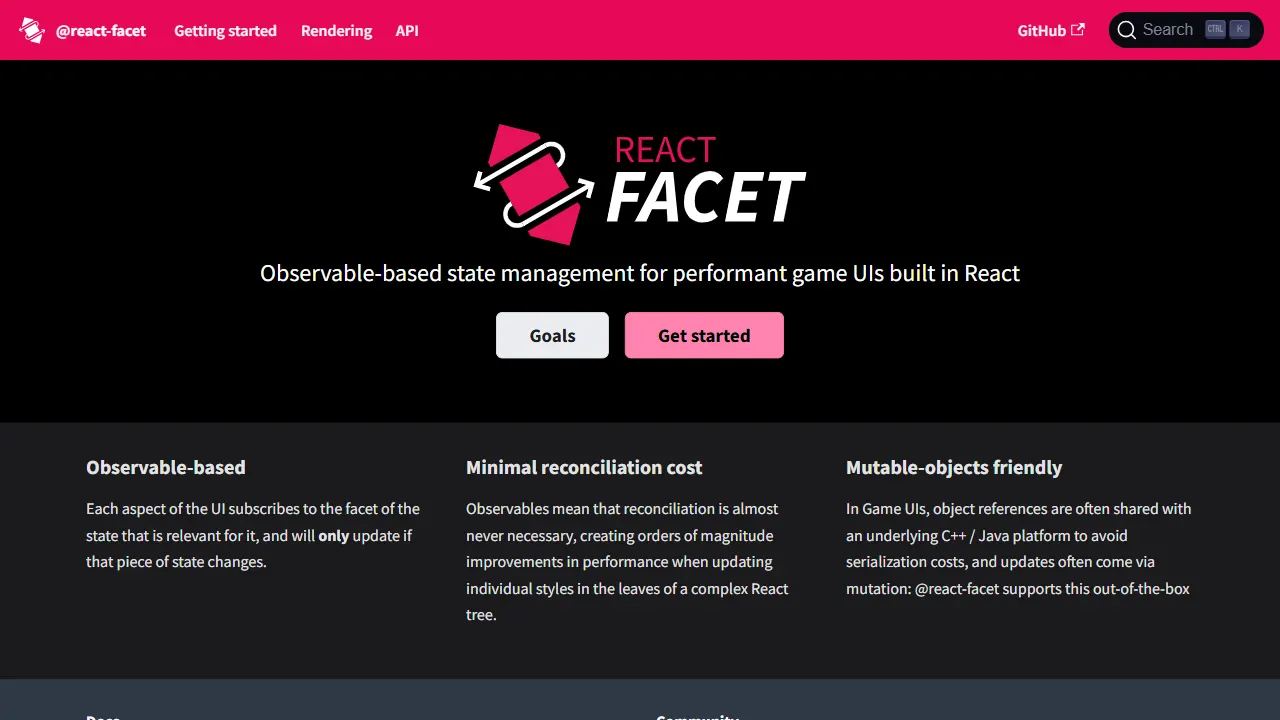Image resolution: width=1280 pixels, height=720 pixels.
Task: Click the text "individual styles in the leaves of a complex React"
Action: pyautogui.click(x=627, y=589)
